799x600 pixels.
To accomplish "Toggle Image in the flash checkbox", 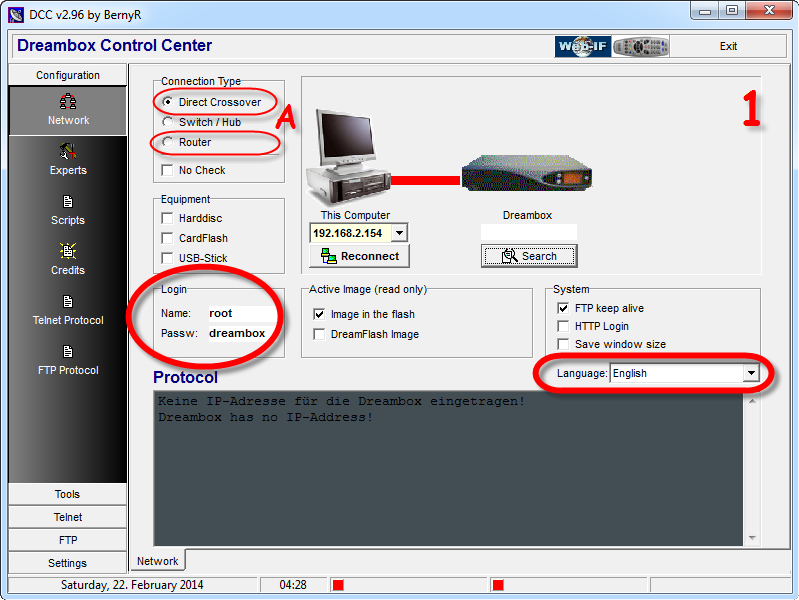I will [x=319, y=314].
